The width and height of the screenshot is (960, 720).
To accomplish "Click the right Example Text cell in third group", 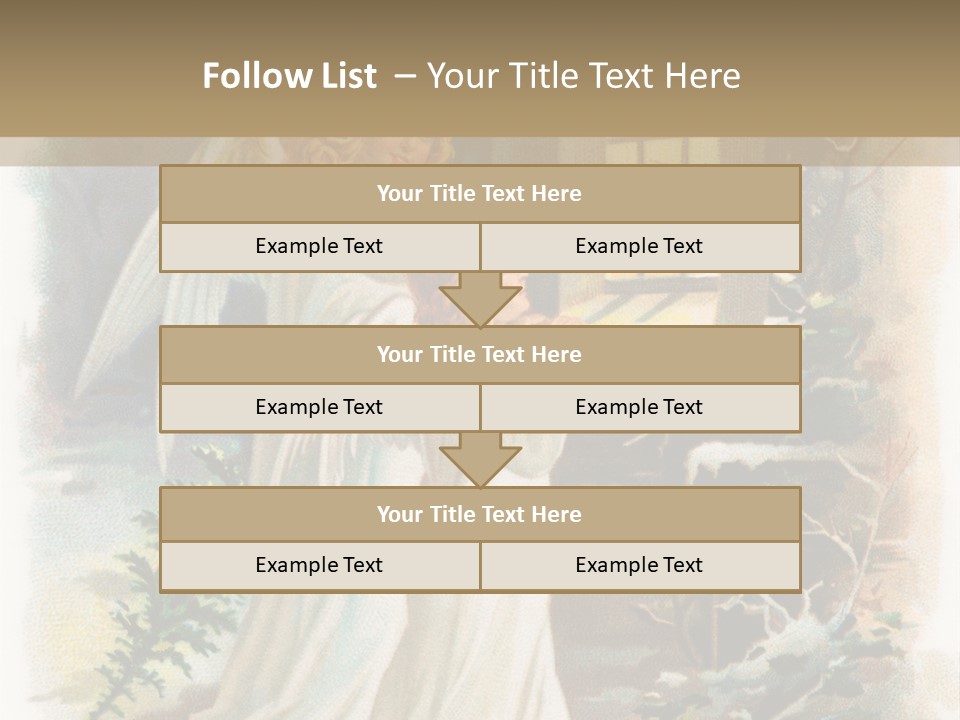I will click(639, 565).
